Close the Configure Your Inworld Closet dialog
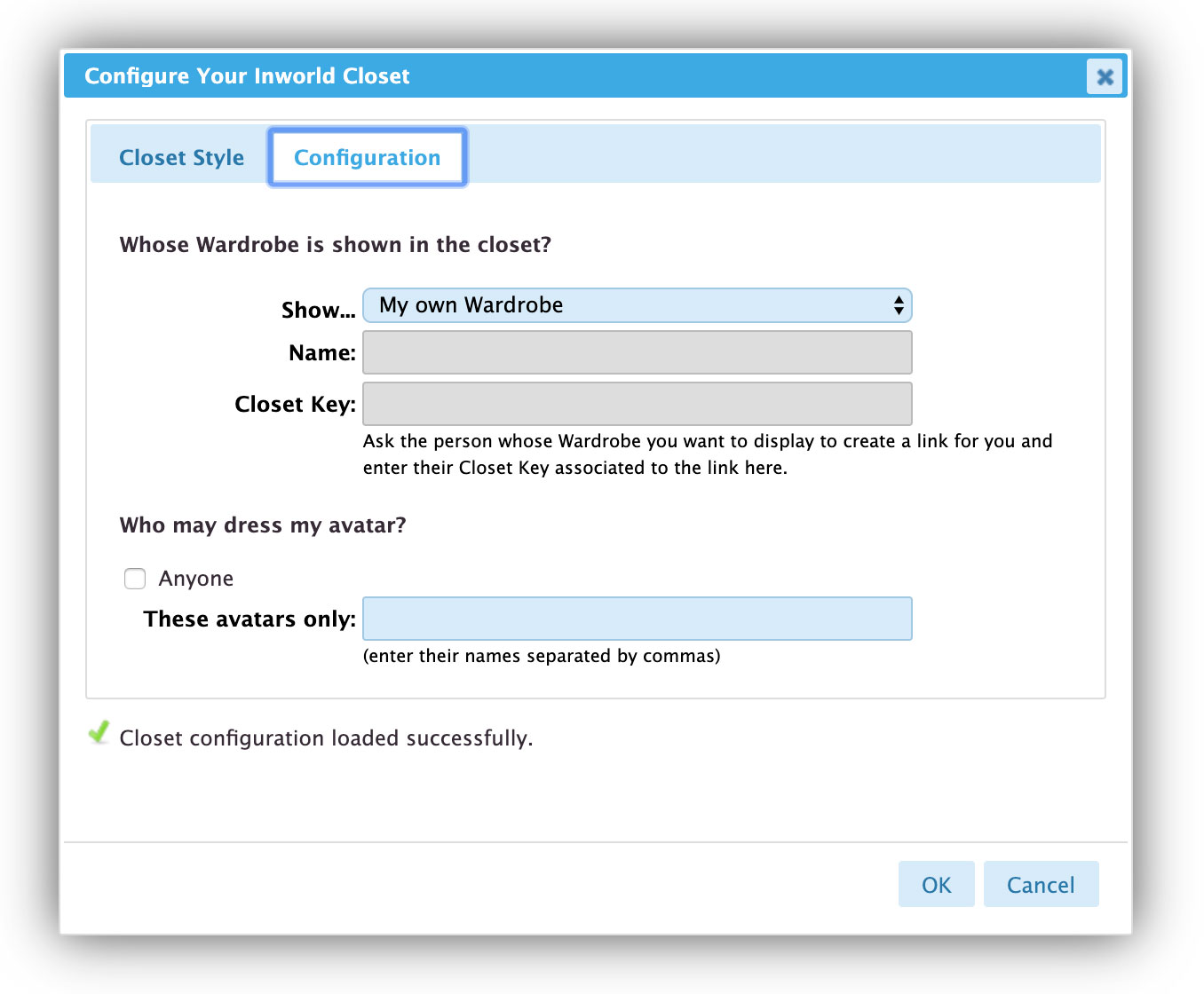 (1105, 77)
